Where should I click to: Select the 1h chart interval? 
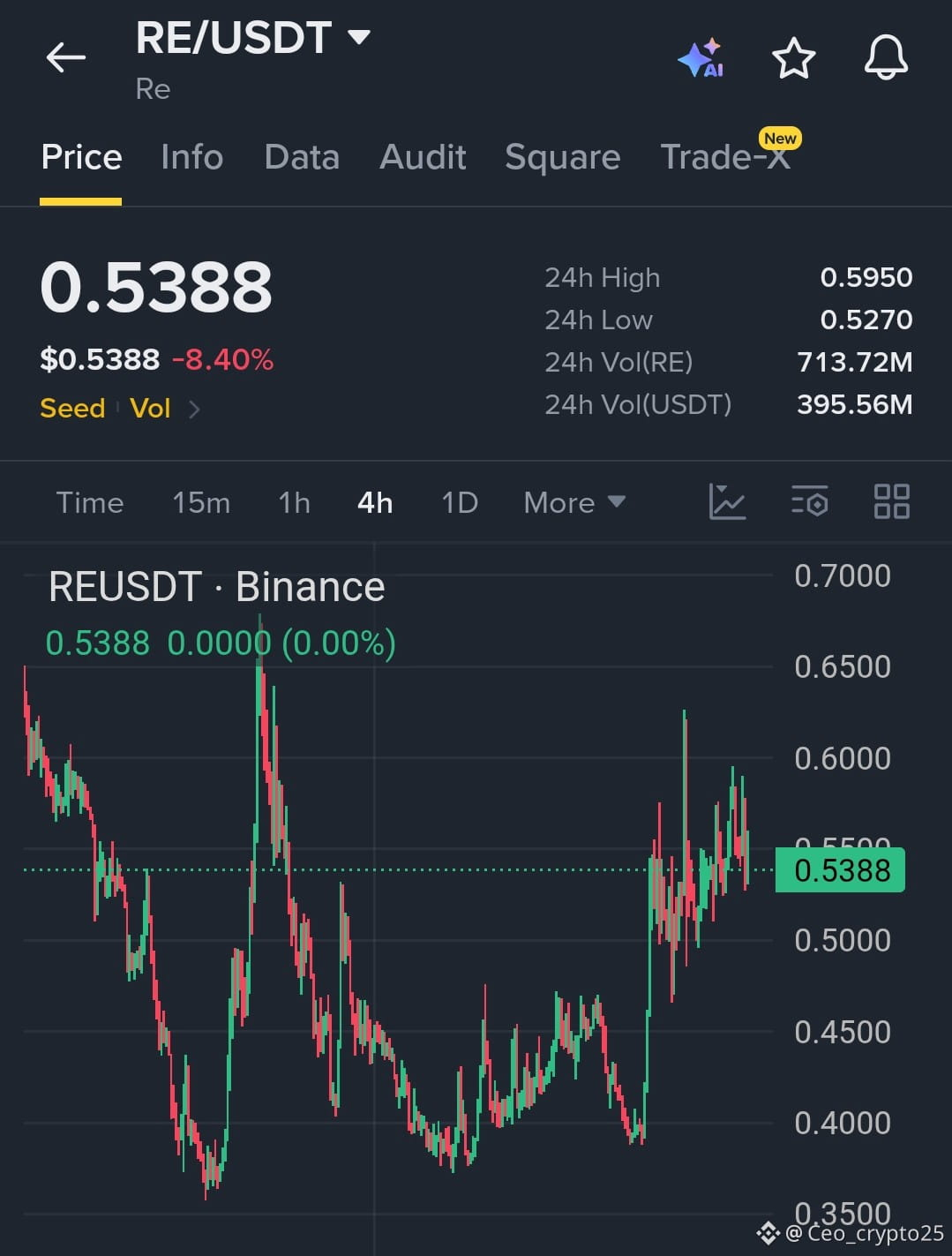coord(294,502)
